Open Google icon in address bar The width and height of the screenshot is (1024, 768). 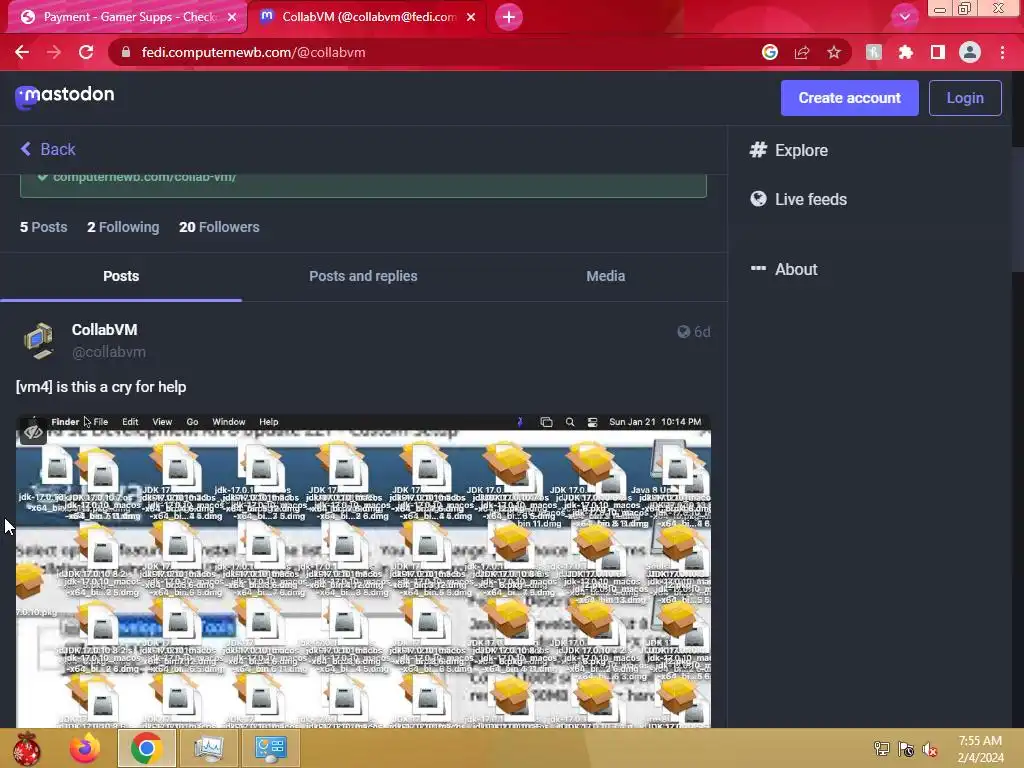click(770, 52)
